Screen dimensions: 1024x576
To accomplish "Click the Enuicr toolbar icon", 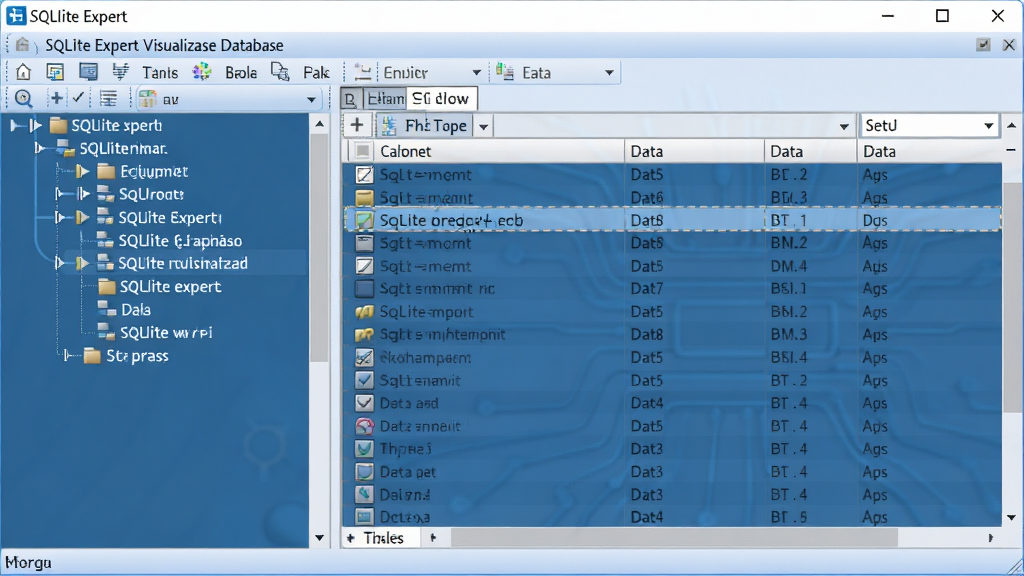I will pyautogui.click(x=362, y=72).
